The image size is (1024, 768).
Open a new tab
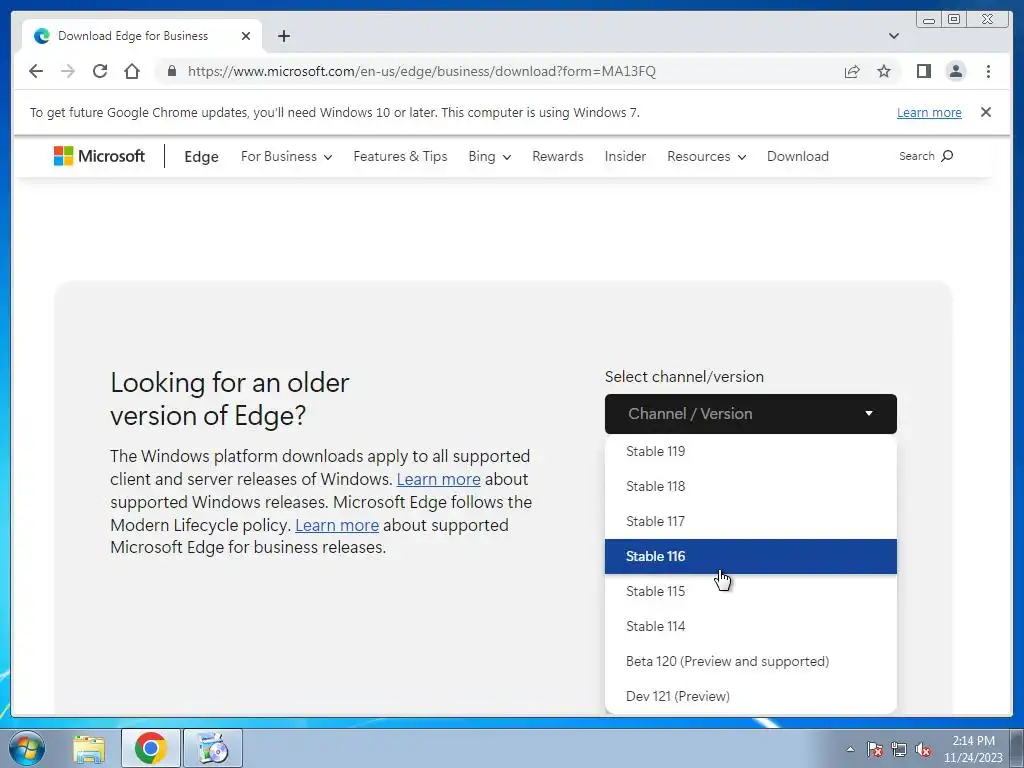pyautogui.click(x=283, y=36)
